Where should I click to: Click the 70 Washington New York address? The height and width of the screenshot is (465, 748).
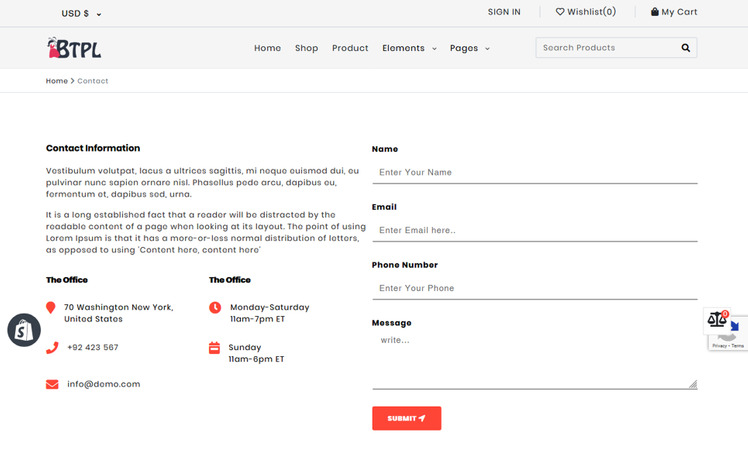[119, 313]
